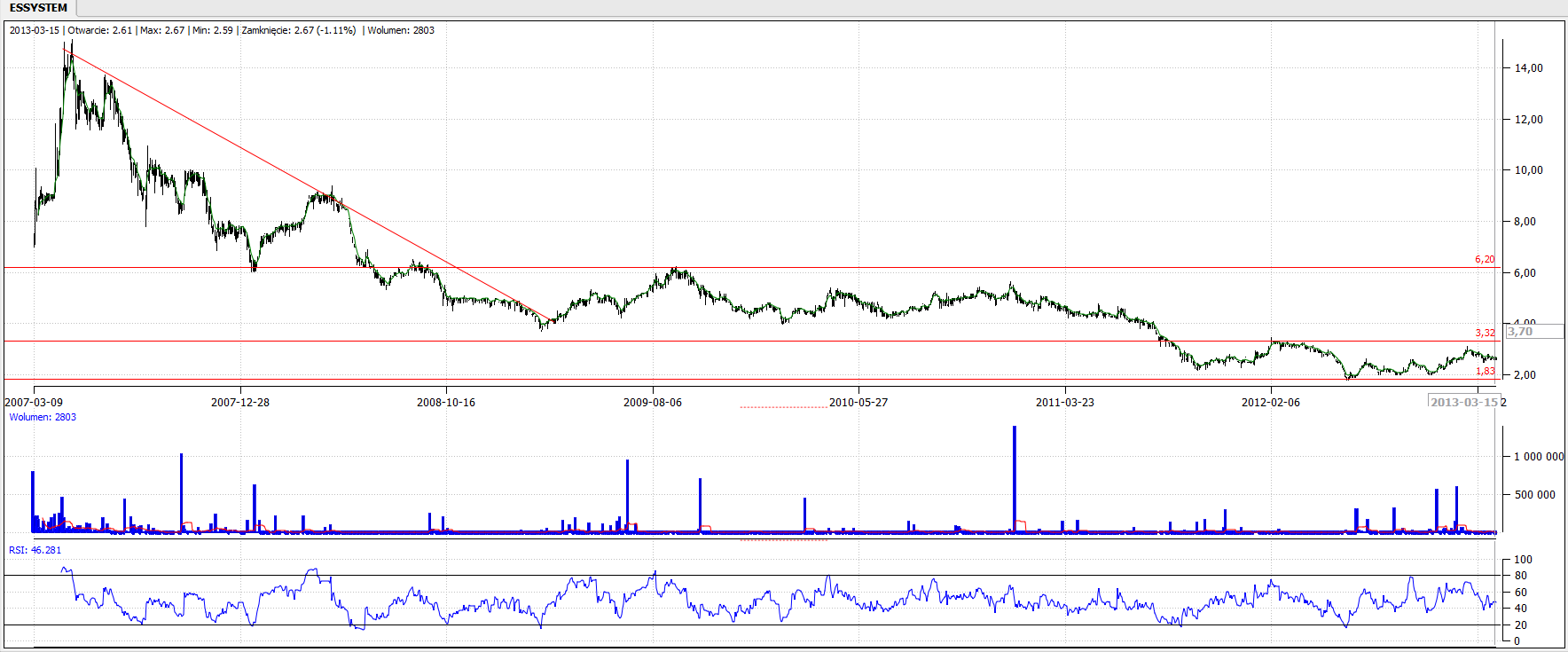The image size is (1568, 652).
Task: Click the RSI axis value 100
Action: [x=1523, y=559]
